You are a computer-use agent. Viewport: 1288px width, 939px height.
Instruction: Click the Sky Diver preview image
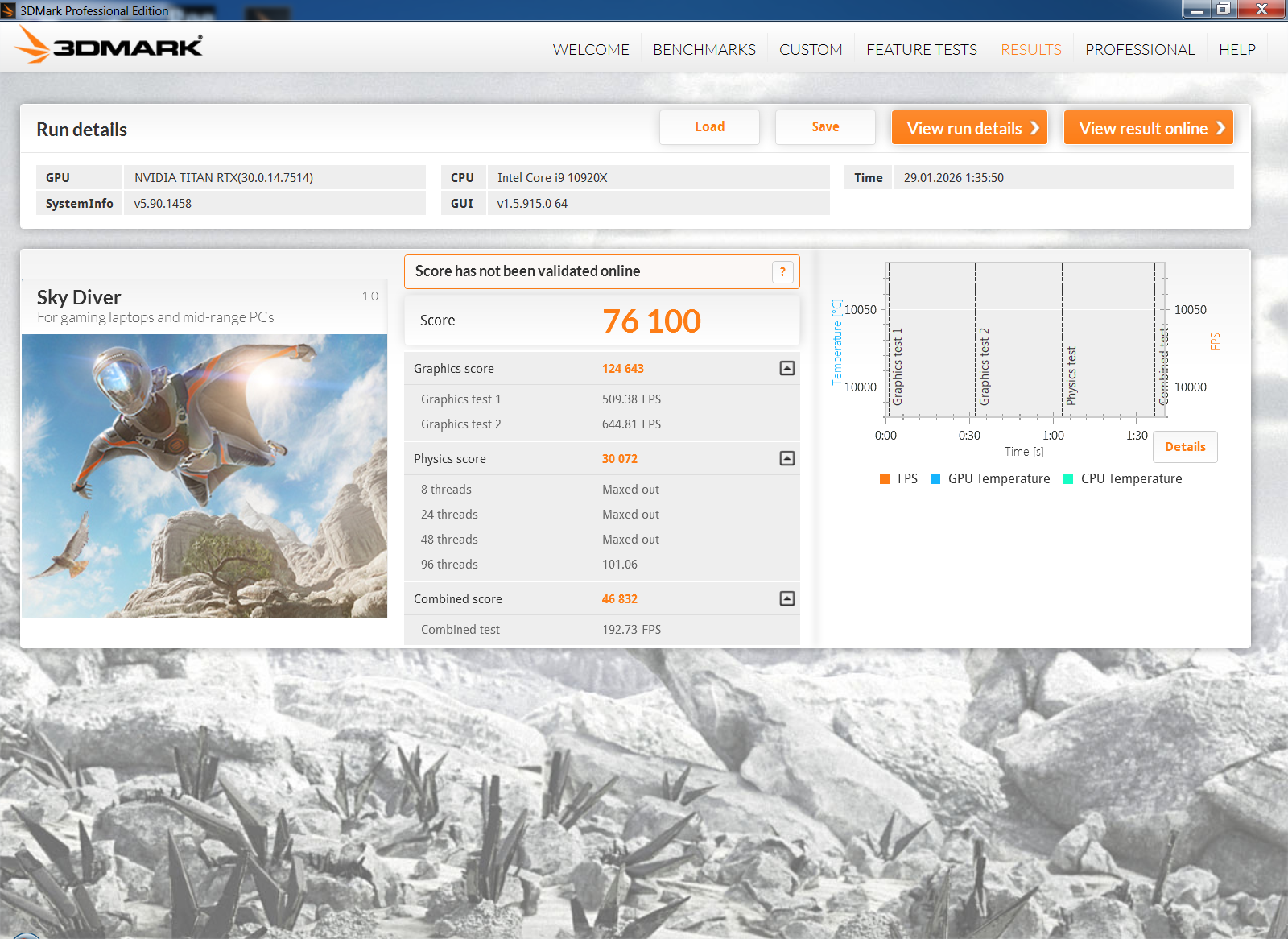coord(204,476)
